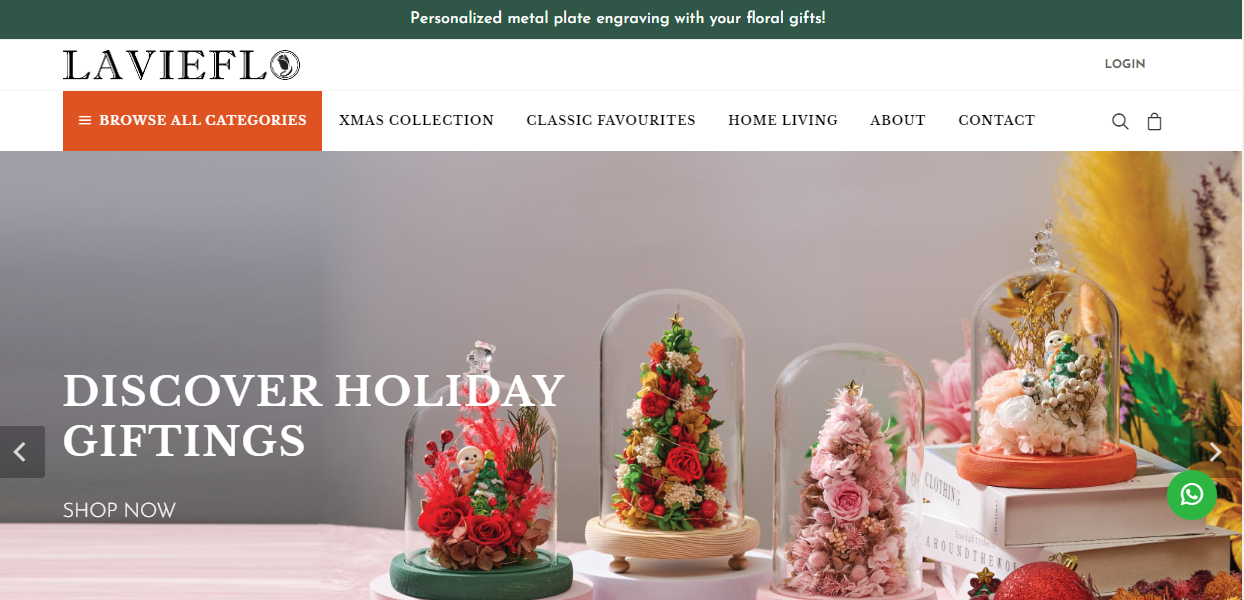
Task: Expand Browse All Categories menu
Action: [x=192, y=121]
